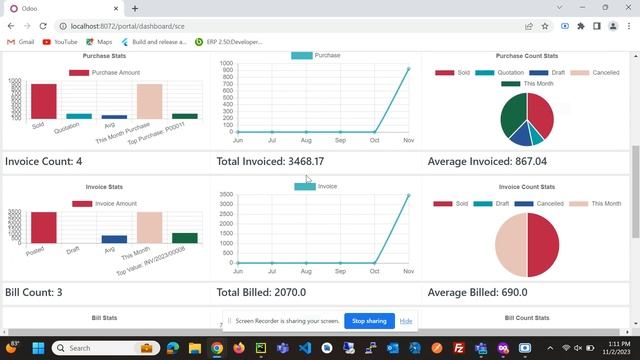
Task: Open the weather widget on taskbar
Action: [11, 348]
